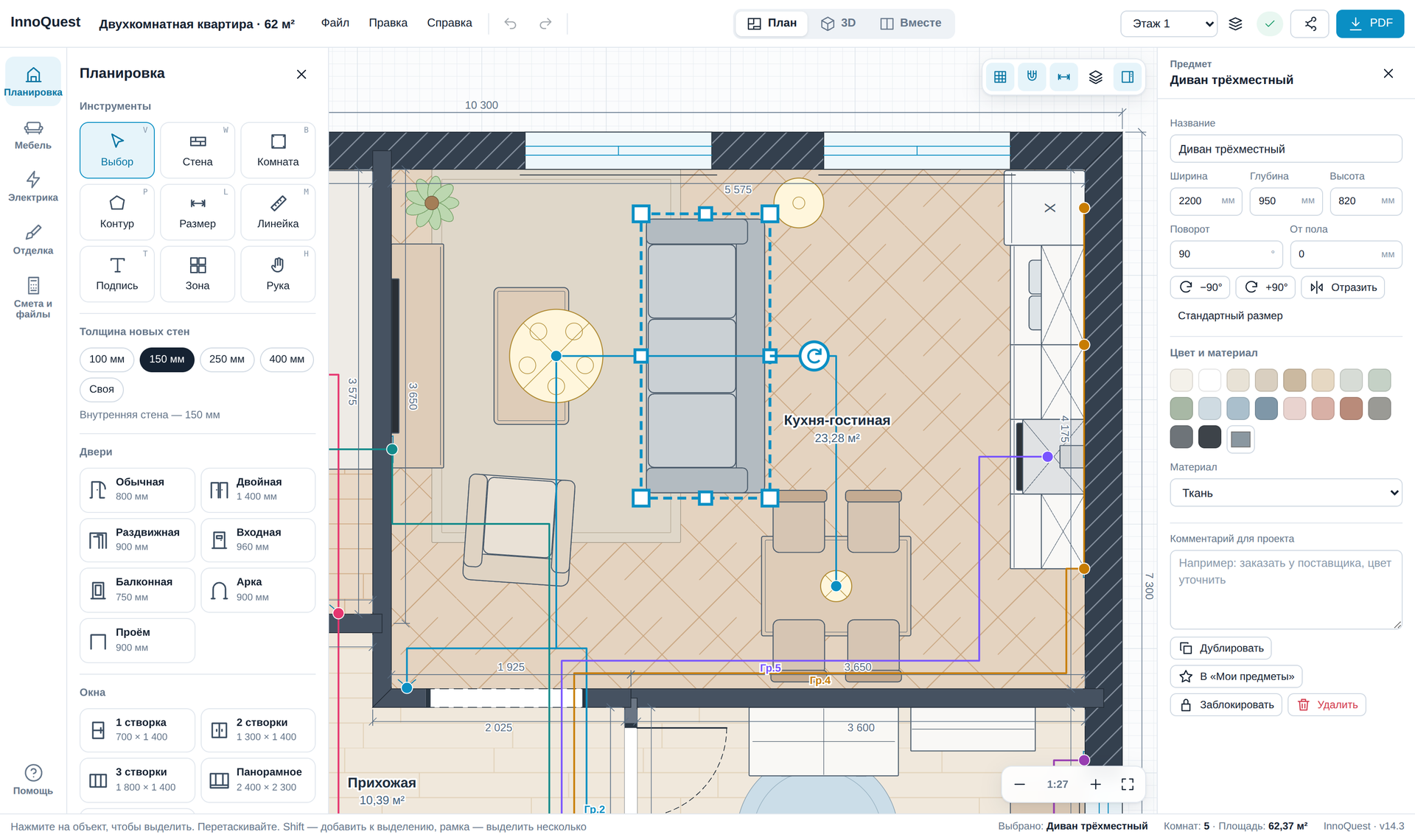This screenshot has width=1415, height=840.
Task: Open the layers icon beside Этаж selector
Action: pyautogui.click(x=1236, y=24)
